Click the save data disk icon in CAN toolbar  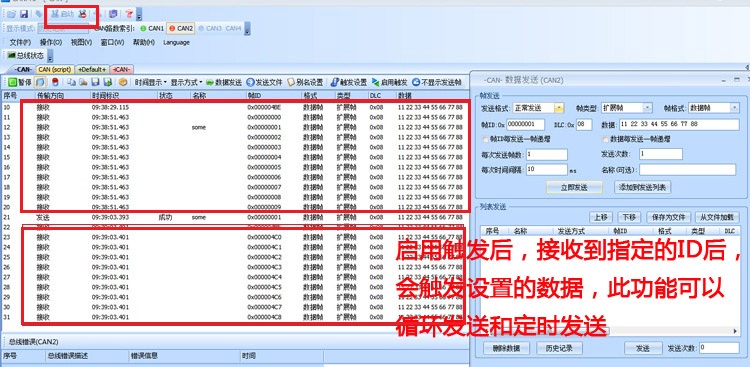[x=95, y=82]
